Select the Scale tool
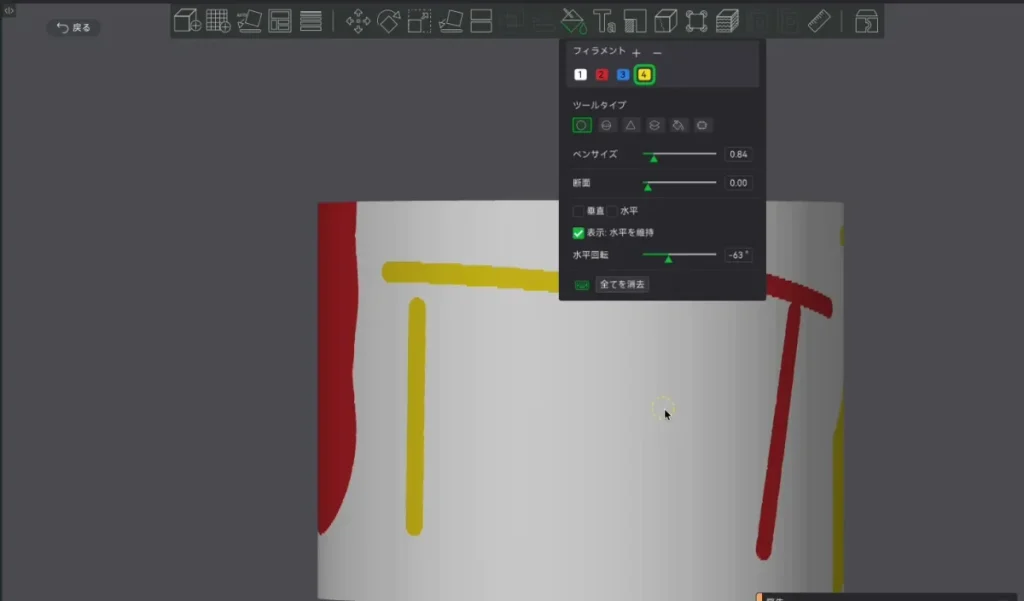1024x601 pixels. point(419,21)
